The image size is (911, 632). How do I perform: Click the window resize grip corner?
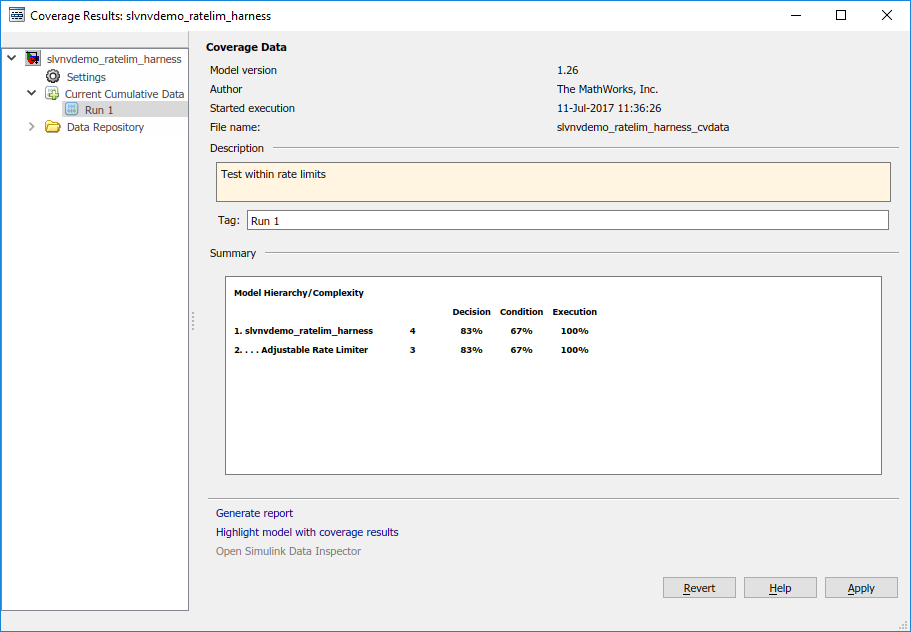pos(903,624)
